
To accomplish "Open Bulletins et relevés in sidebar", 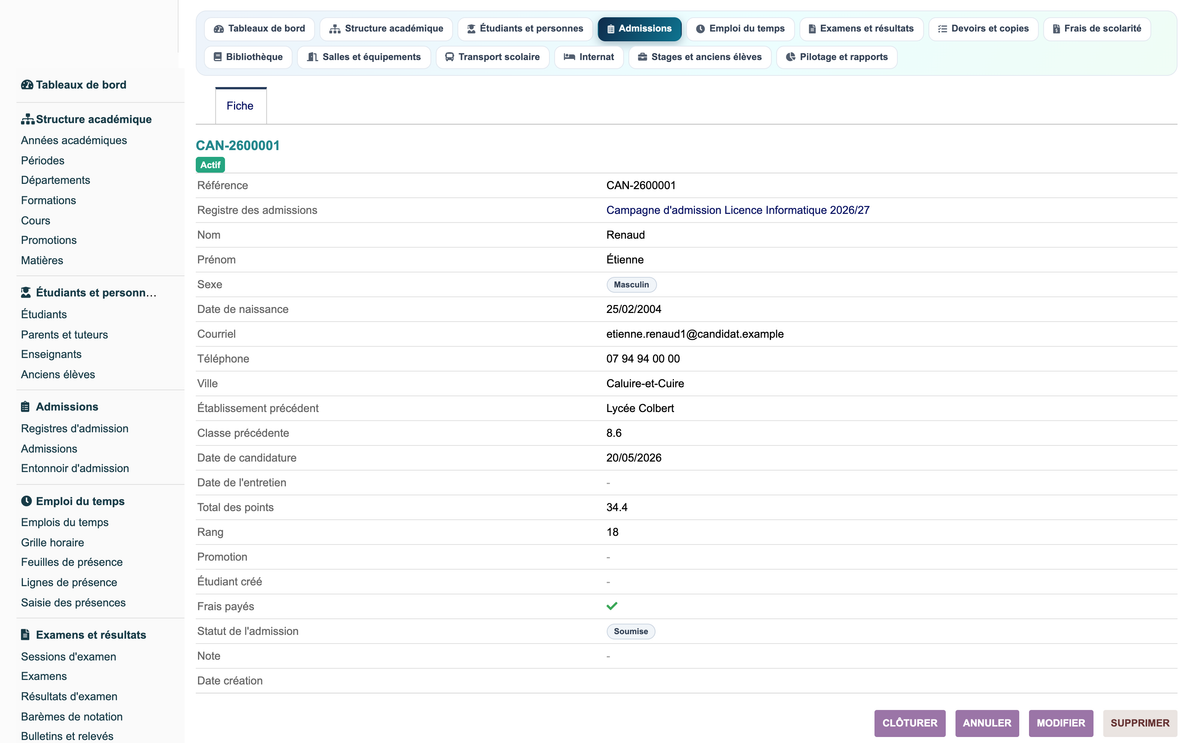I will click(67, 736).
